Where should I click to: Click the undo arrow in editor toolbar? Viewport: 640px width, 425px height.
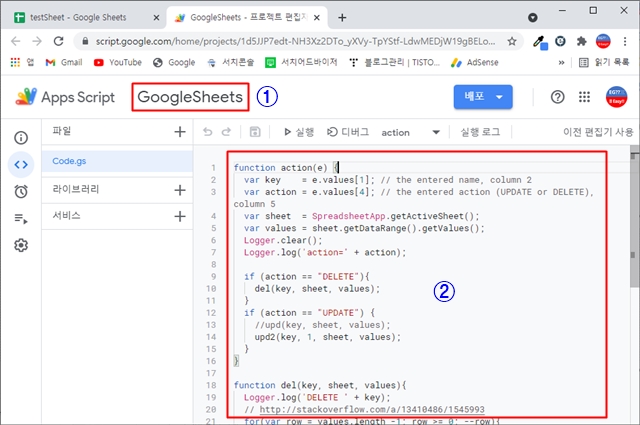pos(208,131)
